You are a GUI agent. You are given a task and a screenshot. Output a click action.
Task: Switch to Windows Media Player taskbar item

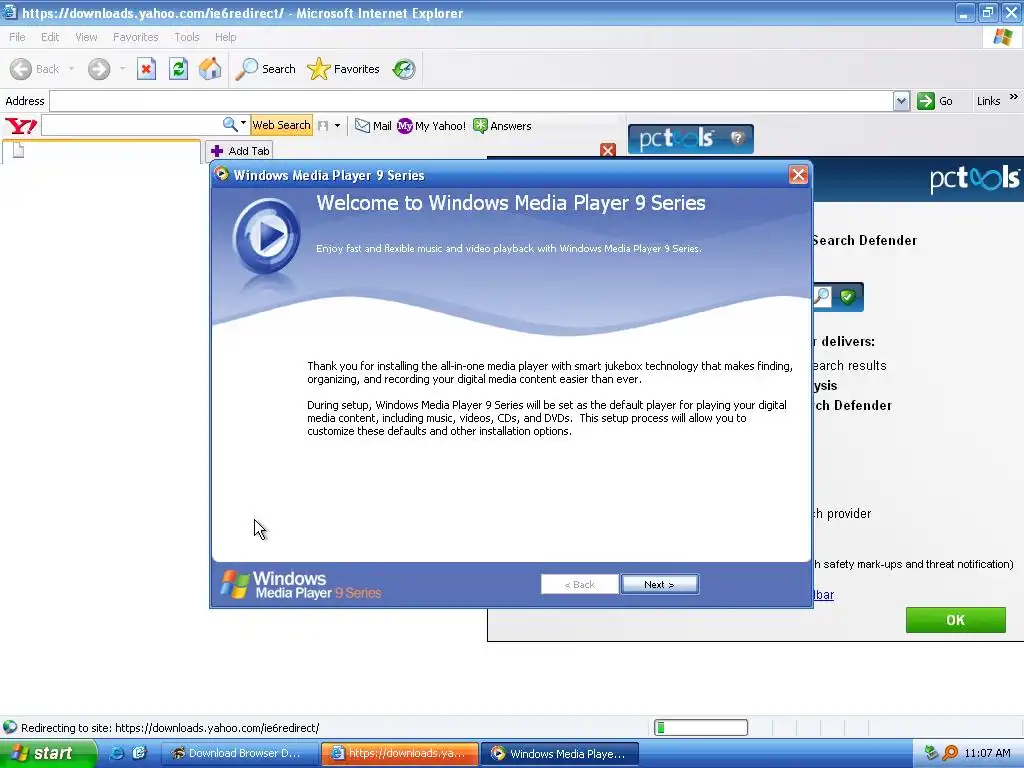tap(560, 753)
